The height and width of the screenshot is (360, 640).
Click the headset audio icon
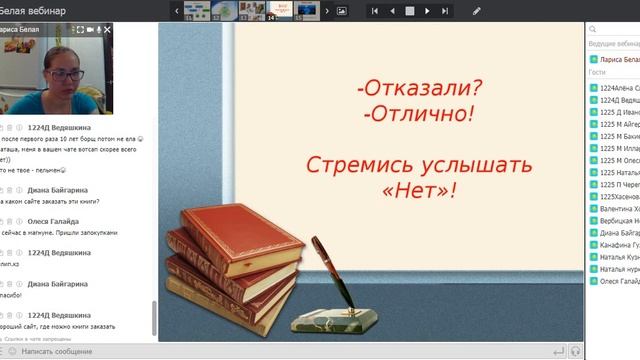click(576, 351)
